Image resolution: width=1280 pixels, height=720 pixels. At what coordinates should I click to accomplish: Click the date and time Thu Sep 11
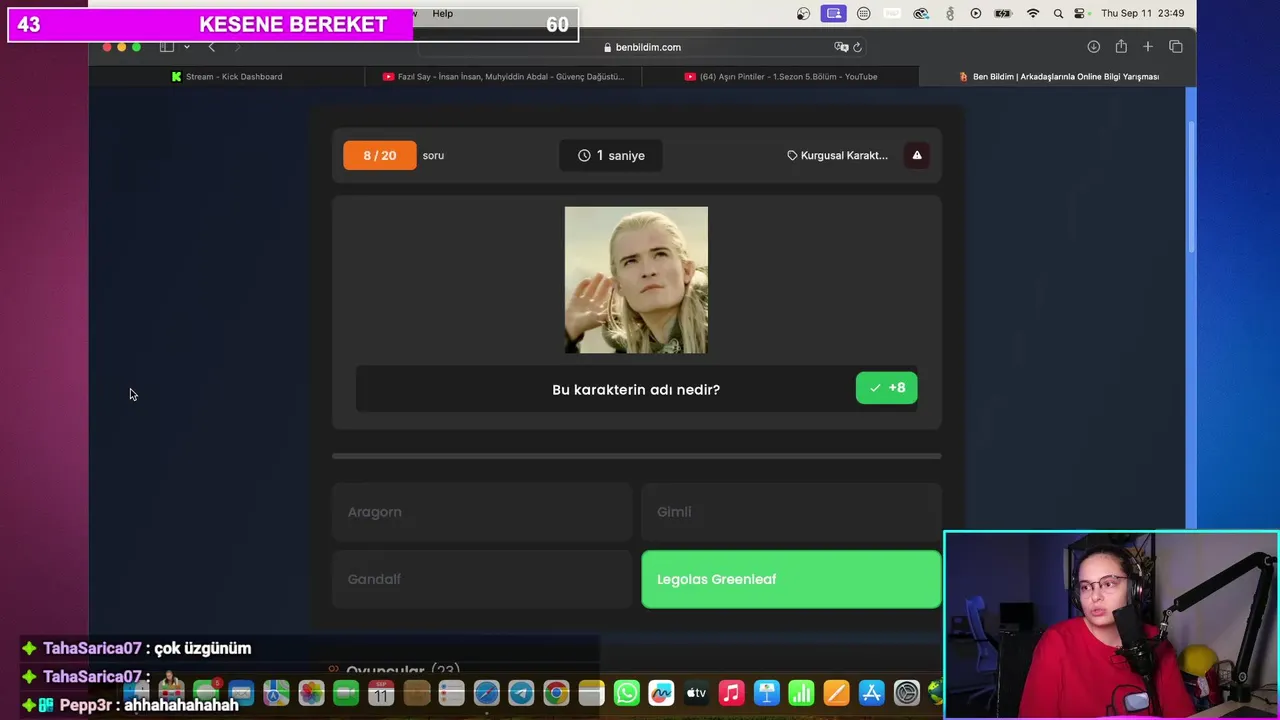[x=1143, y=13]
